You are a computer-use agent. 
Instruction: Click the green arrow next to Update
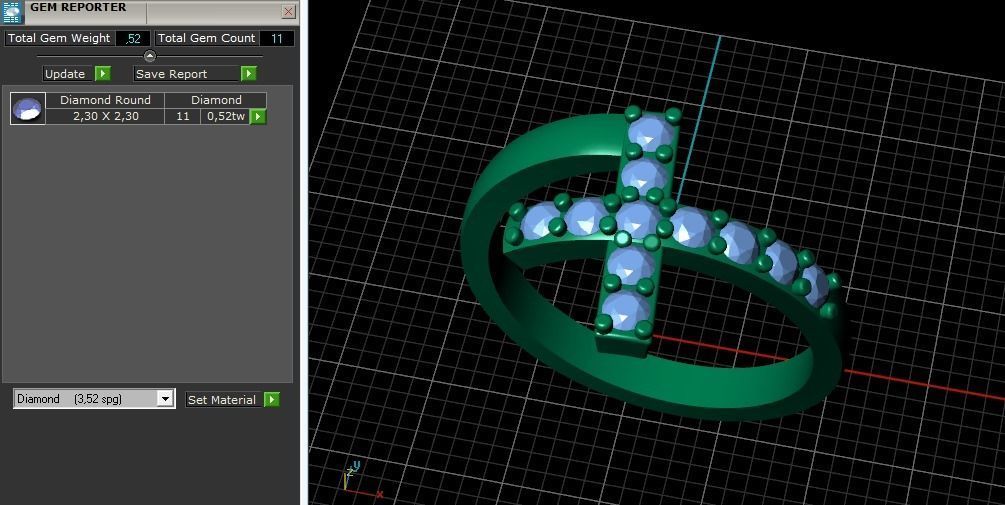[103, 74]
